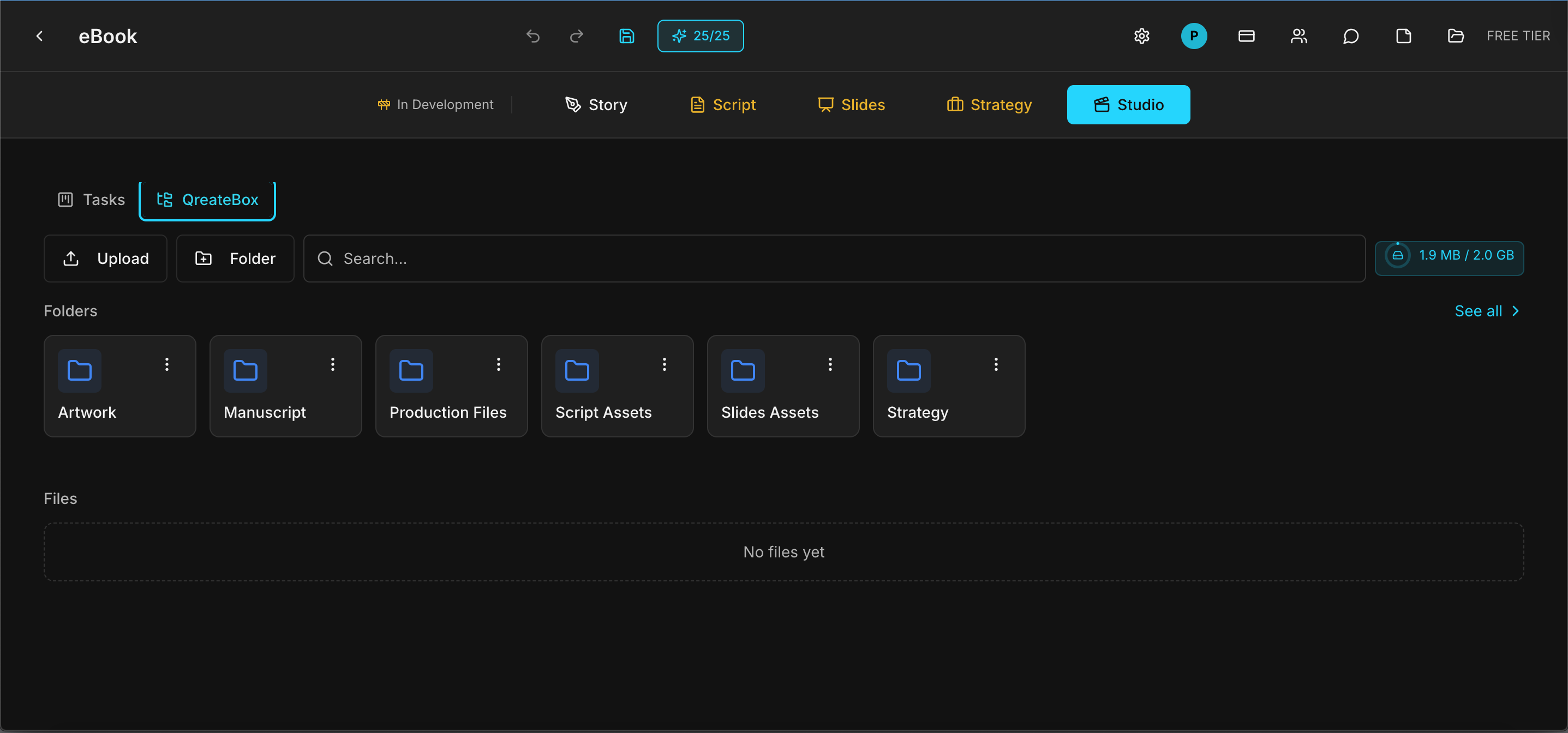Viewport: 1568px width, 733px height.
Task: Click the Upload button
Action: [105, 258]
